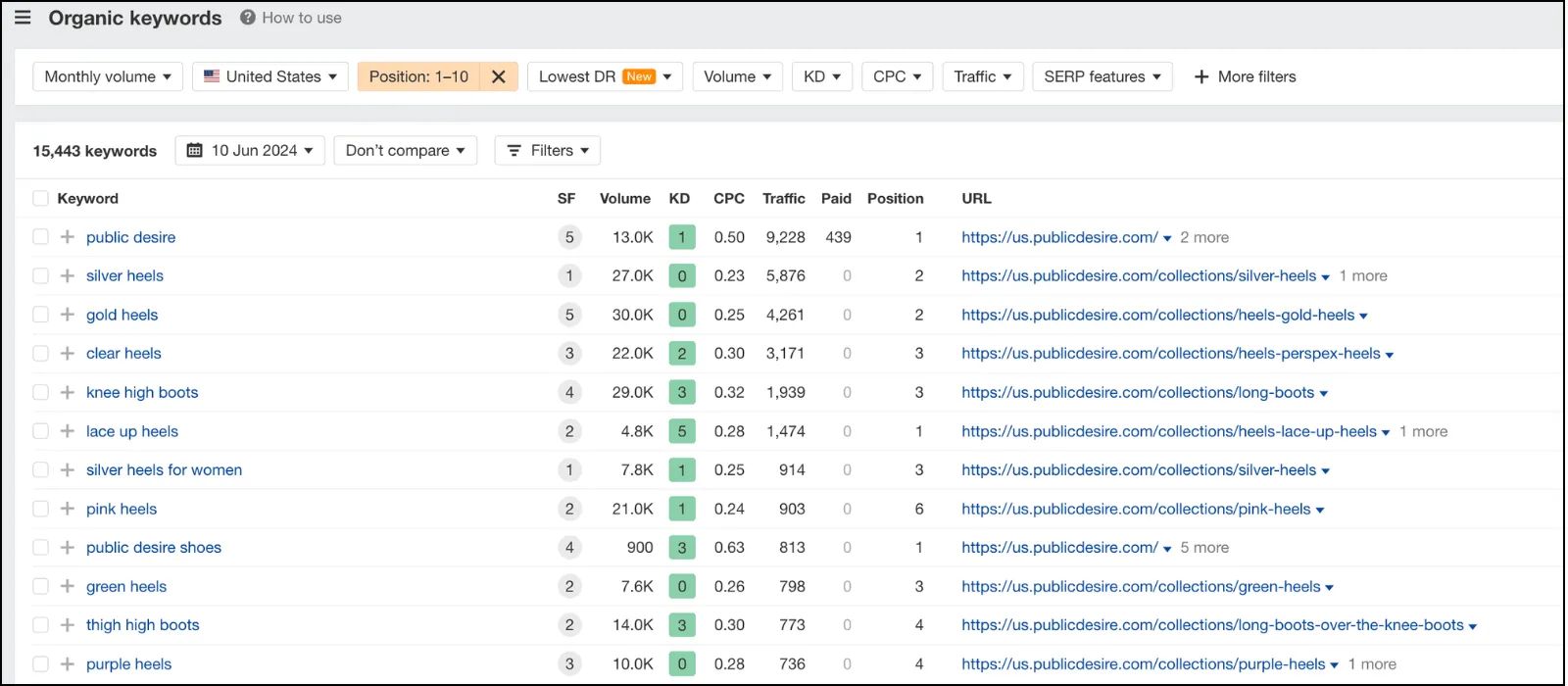Open the hamburger menu icon

(x=23, y=18)
